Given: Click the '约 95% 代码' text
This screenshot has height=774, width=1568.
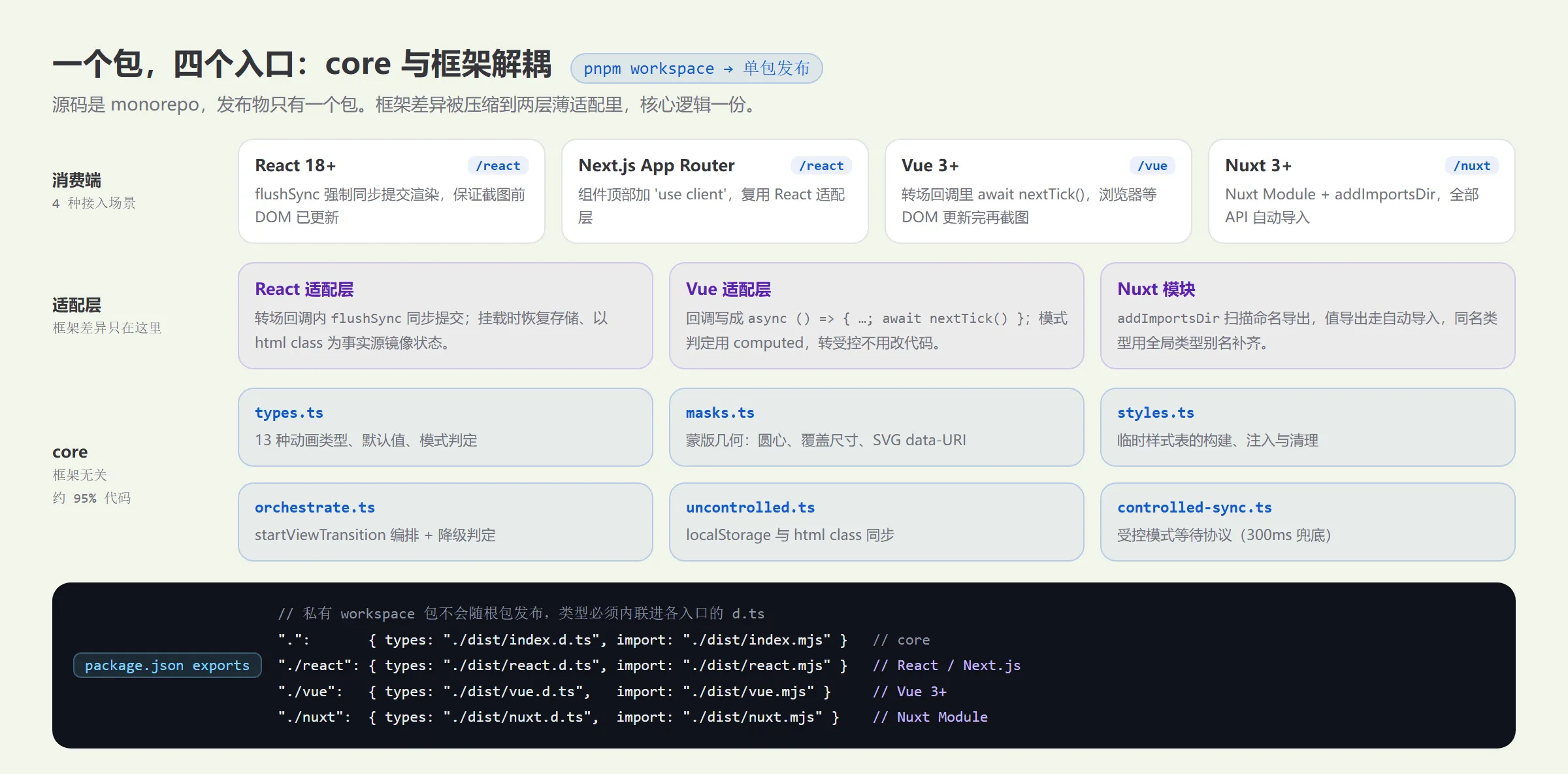Looking at the screenshot, I should (91, 498).
